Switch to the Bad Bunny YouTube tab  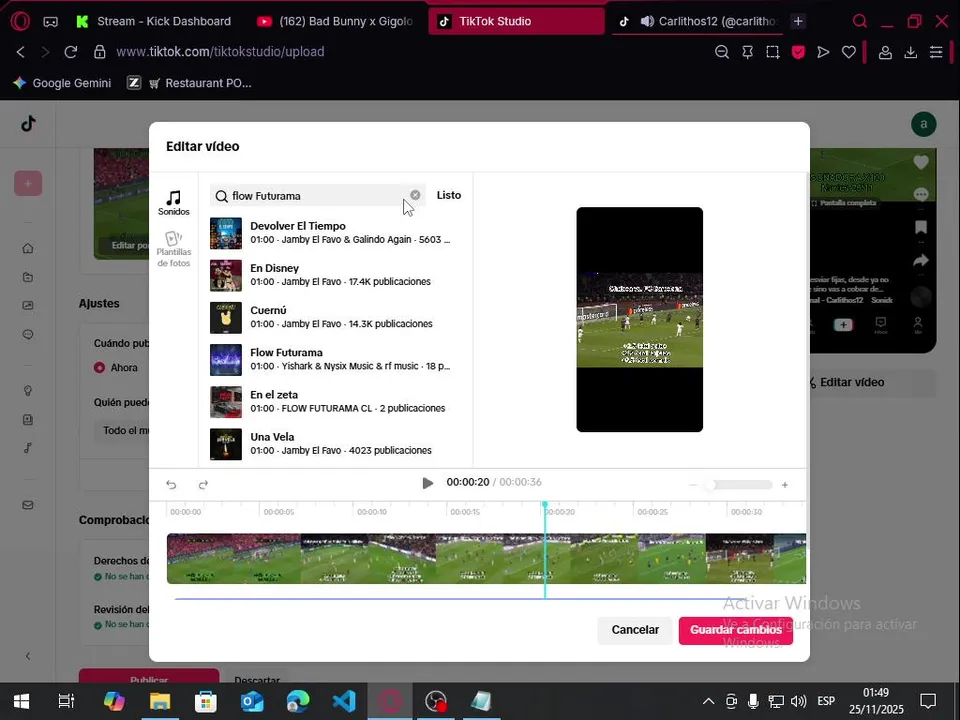(x=336, y=21)
